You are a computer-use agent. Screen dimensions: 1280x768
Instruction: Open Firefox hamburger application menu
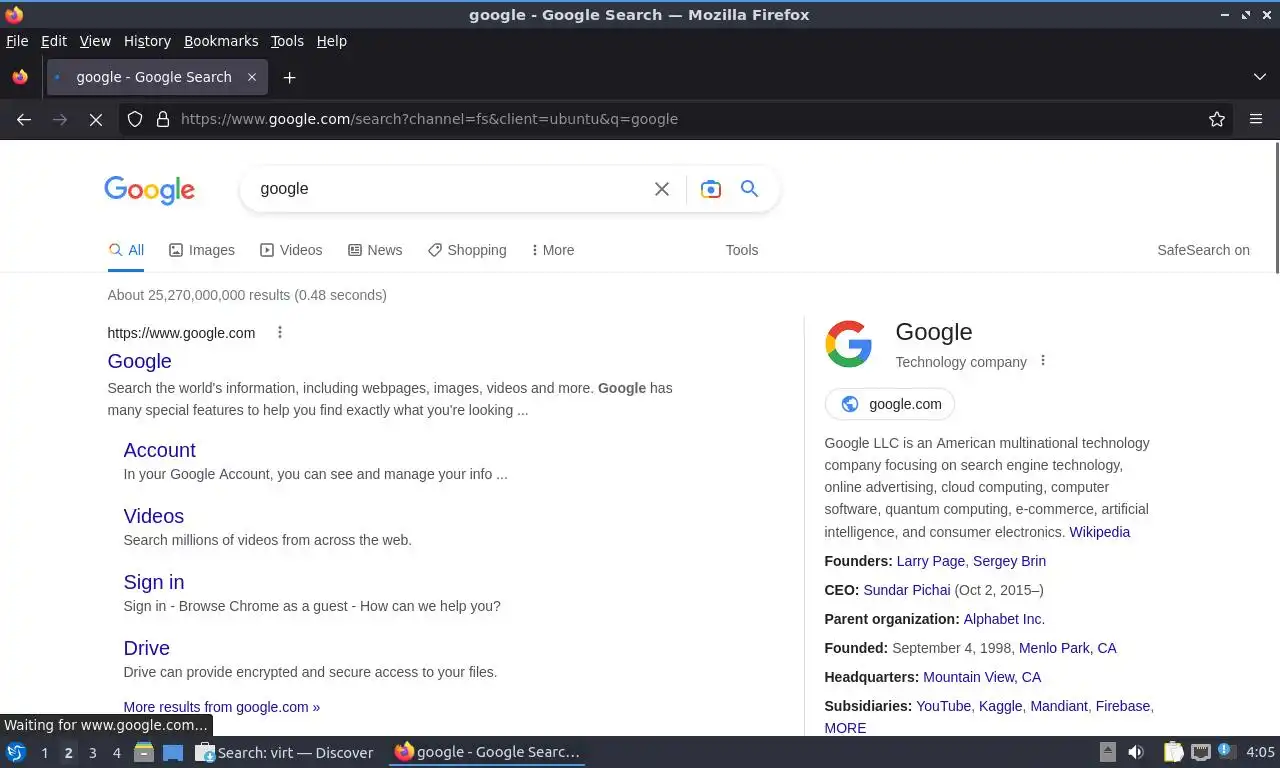click(1256, 119)
